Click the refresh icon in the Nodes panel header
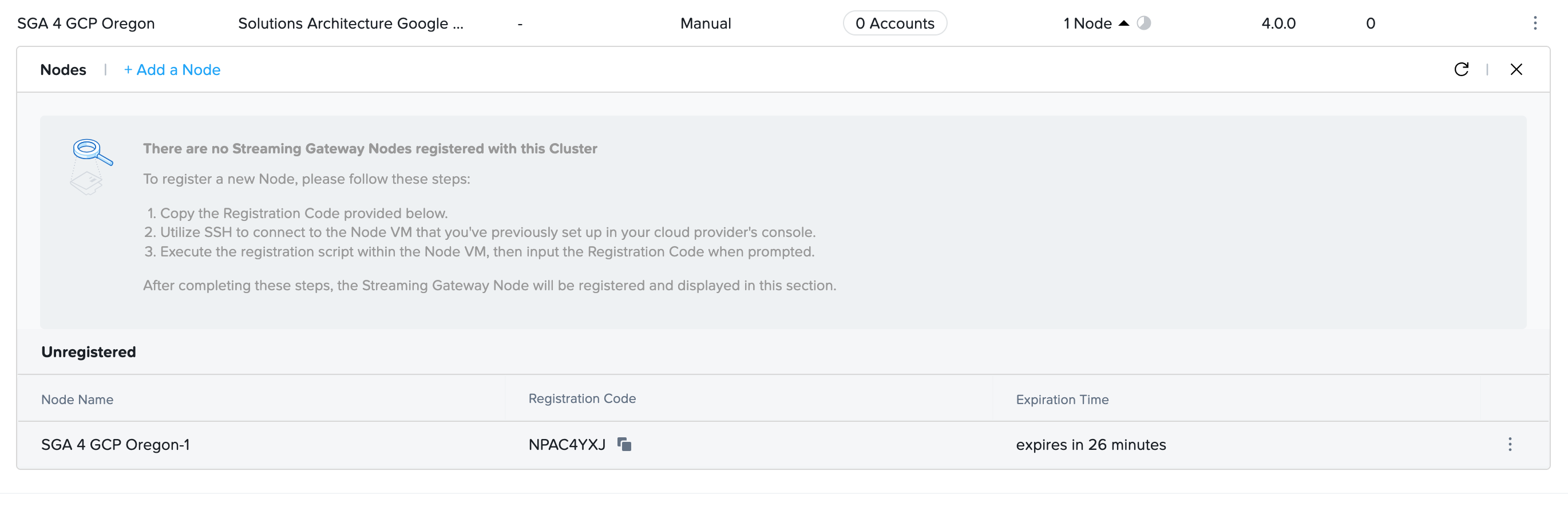Screen dimensions: 1568x522 click(x=1462, y=69)
